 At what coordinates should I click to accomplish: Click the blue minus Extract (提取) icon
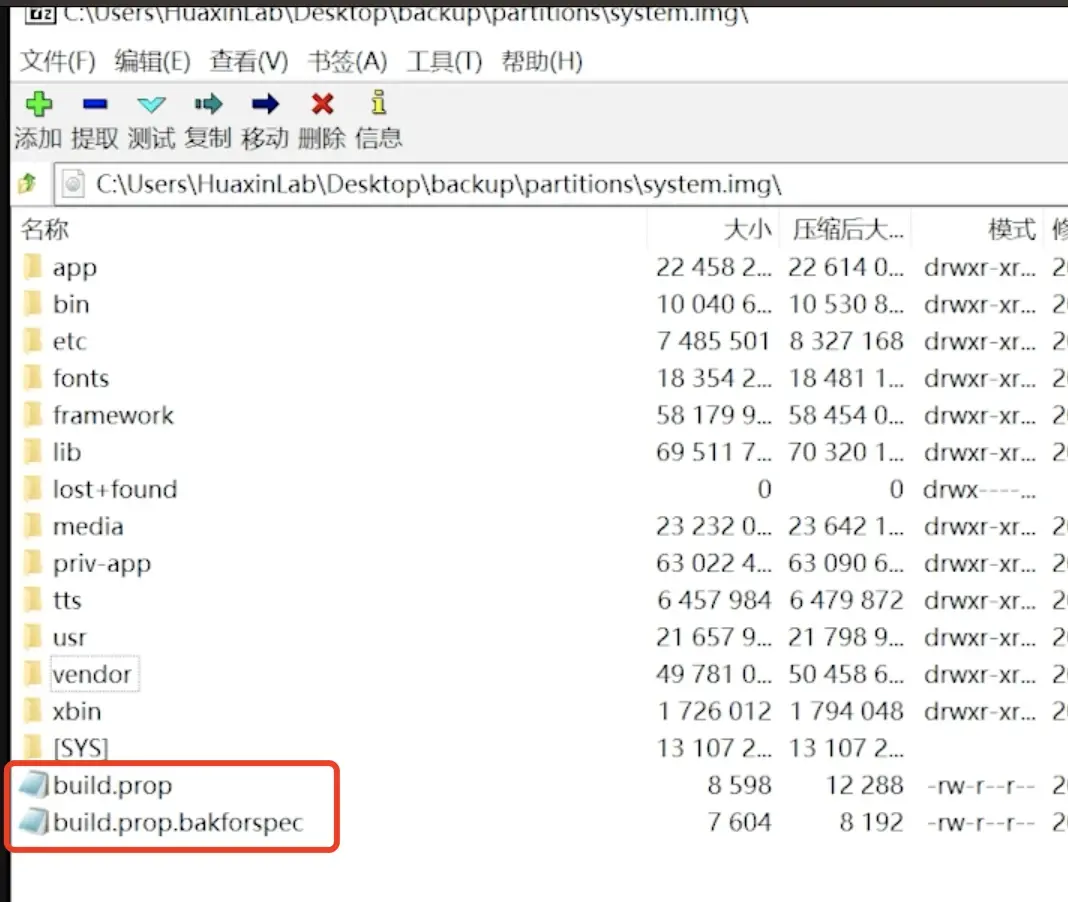[x=95, y=103]
